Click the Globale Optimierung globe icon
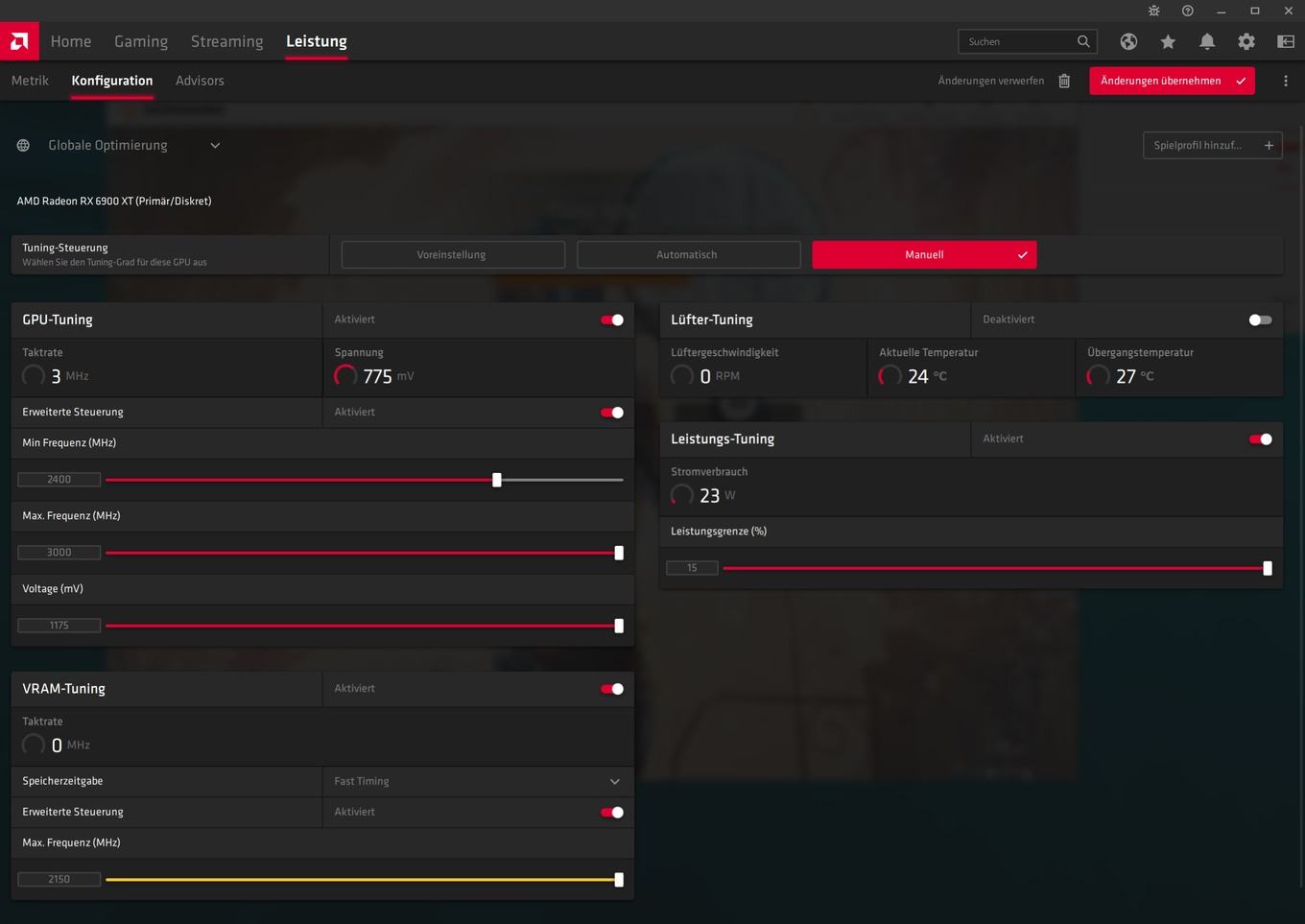The height and width of the screenshot is (924, 1305). pyautogui.click(x=23, y=146)
